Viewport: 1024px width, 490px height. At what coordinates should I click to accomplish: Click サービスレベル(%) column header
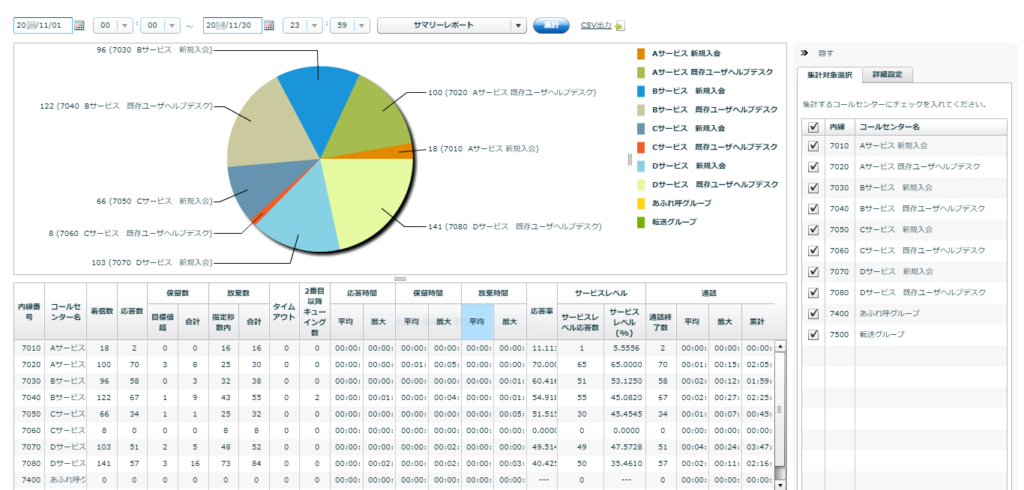click(624, 321)
